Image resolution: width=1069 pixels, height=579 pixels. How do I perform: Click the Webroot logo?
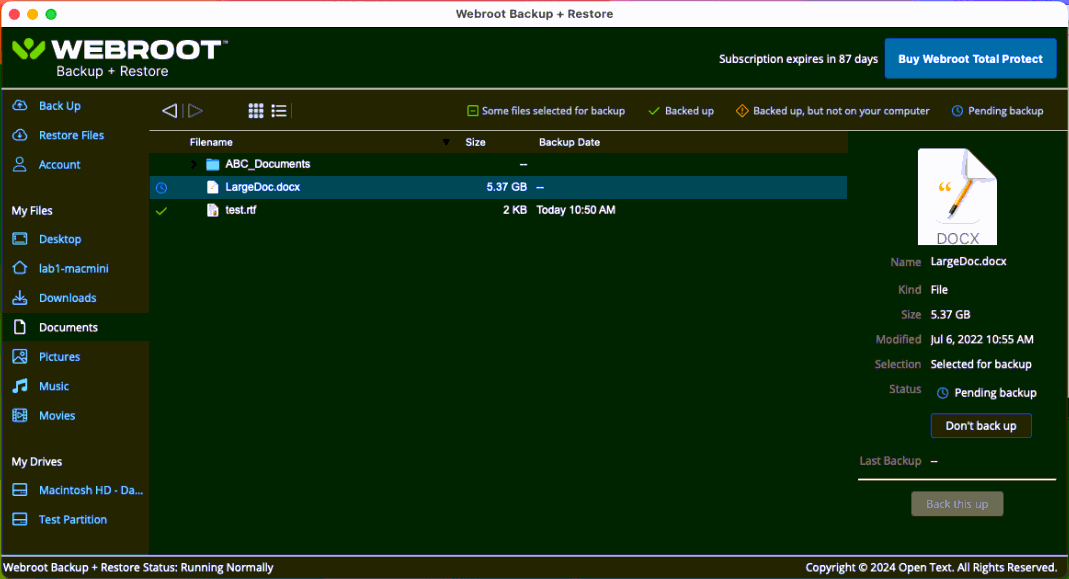[x=119, y=57]
